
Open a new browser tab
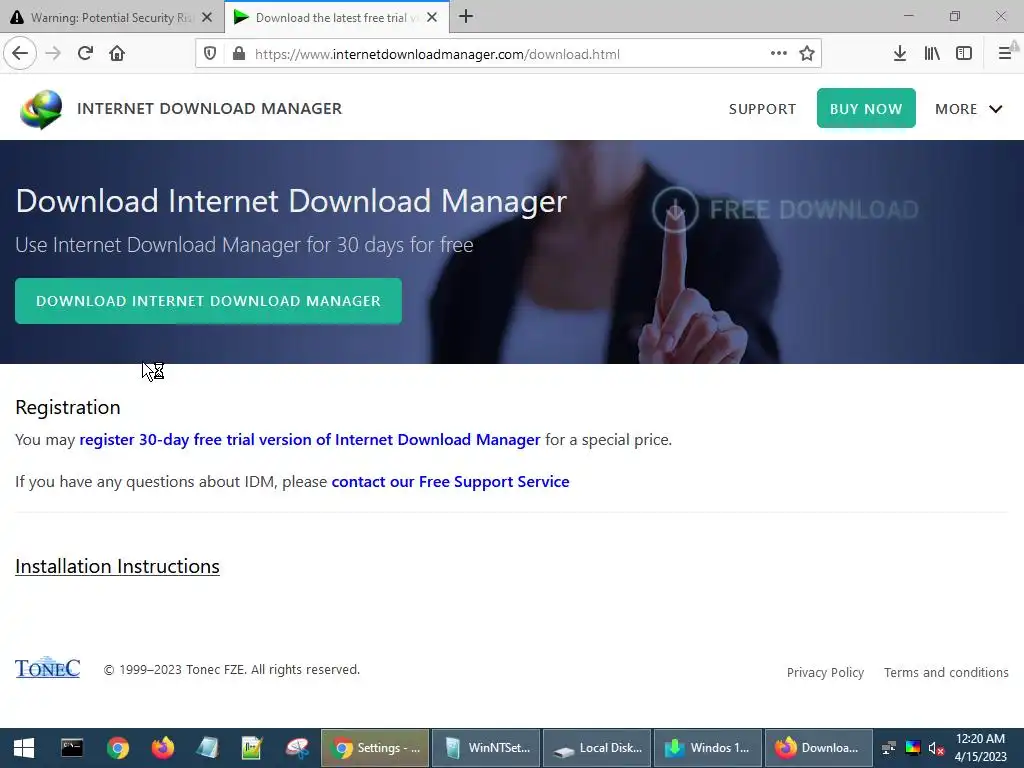point(466,17)
